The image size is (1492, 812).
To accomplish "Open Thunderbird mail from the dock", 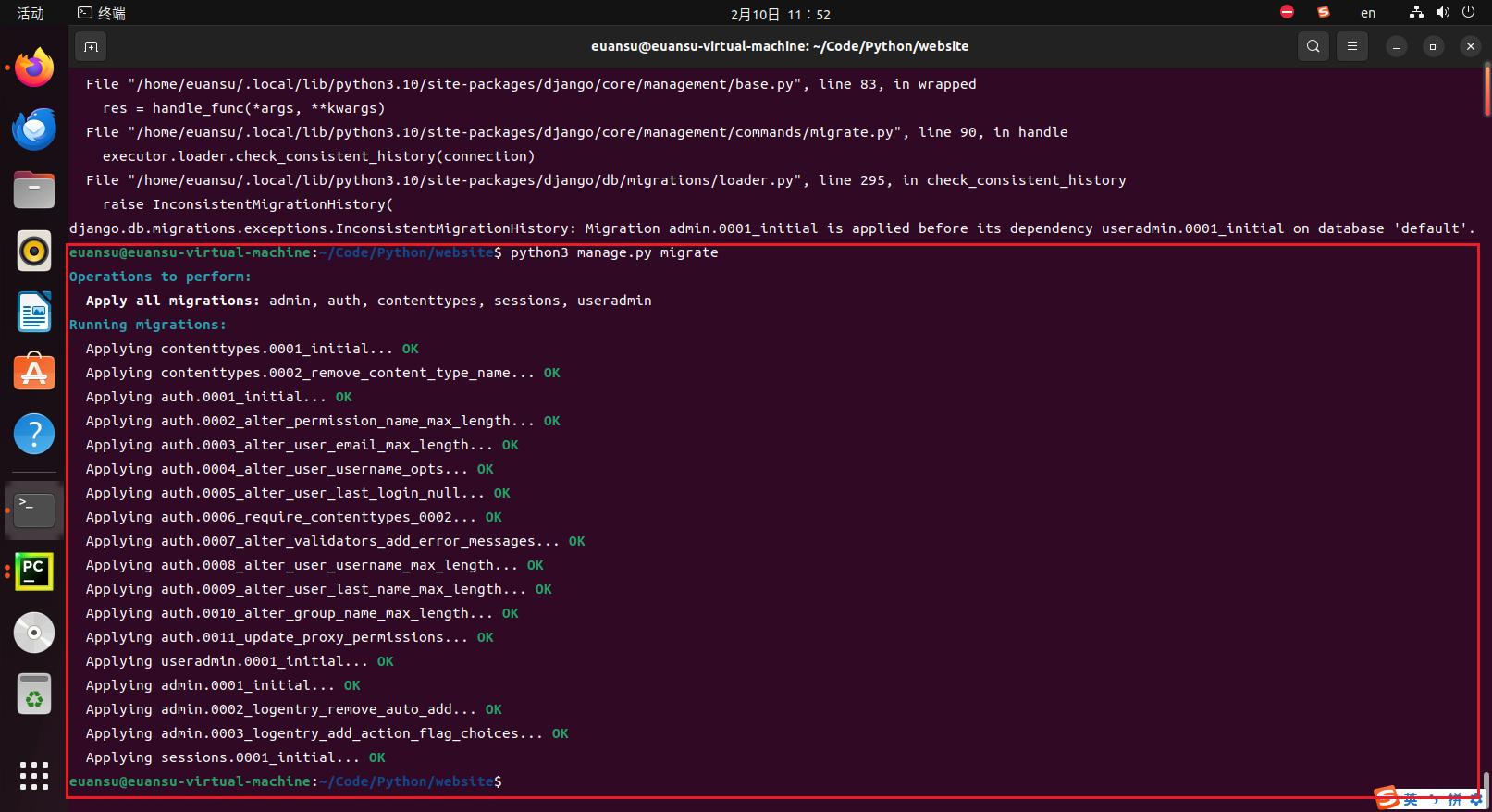I will pyautogui.click(x=34, y=129).
